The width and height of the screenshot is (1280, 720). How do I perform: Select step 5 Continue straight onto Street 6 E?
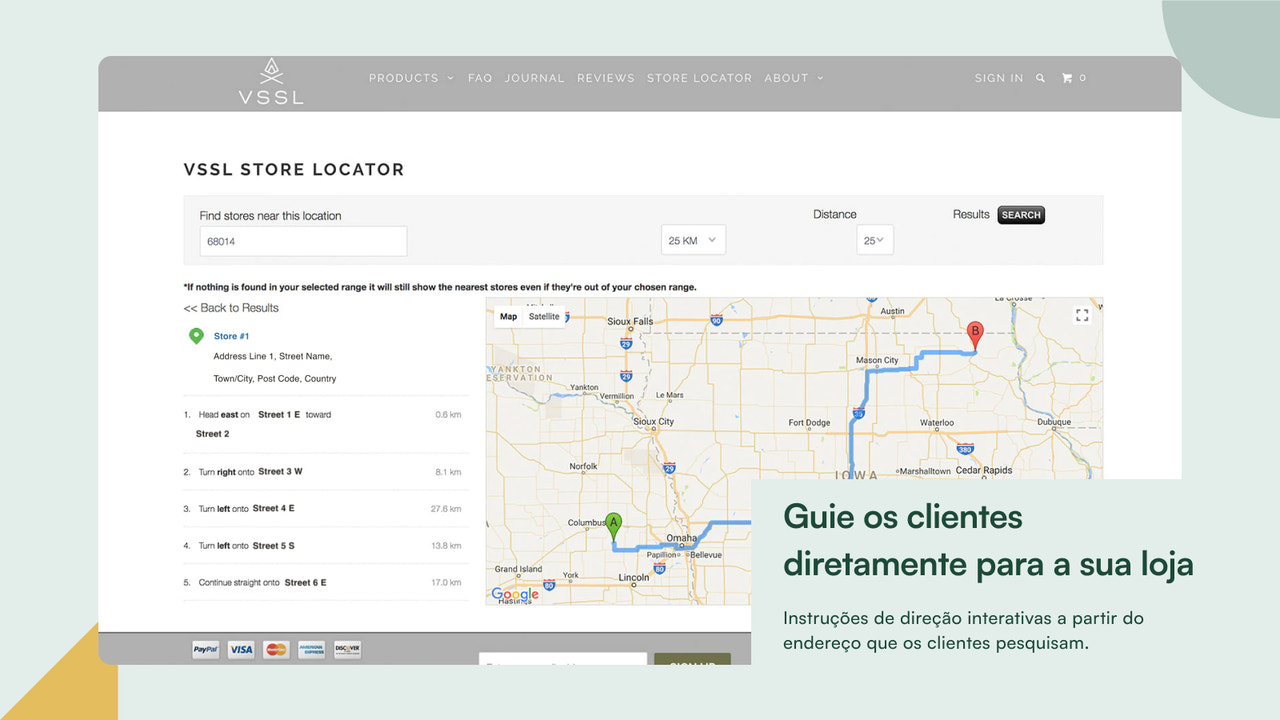point(325,583)
